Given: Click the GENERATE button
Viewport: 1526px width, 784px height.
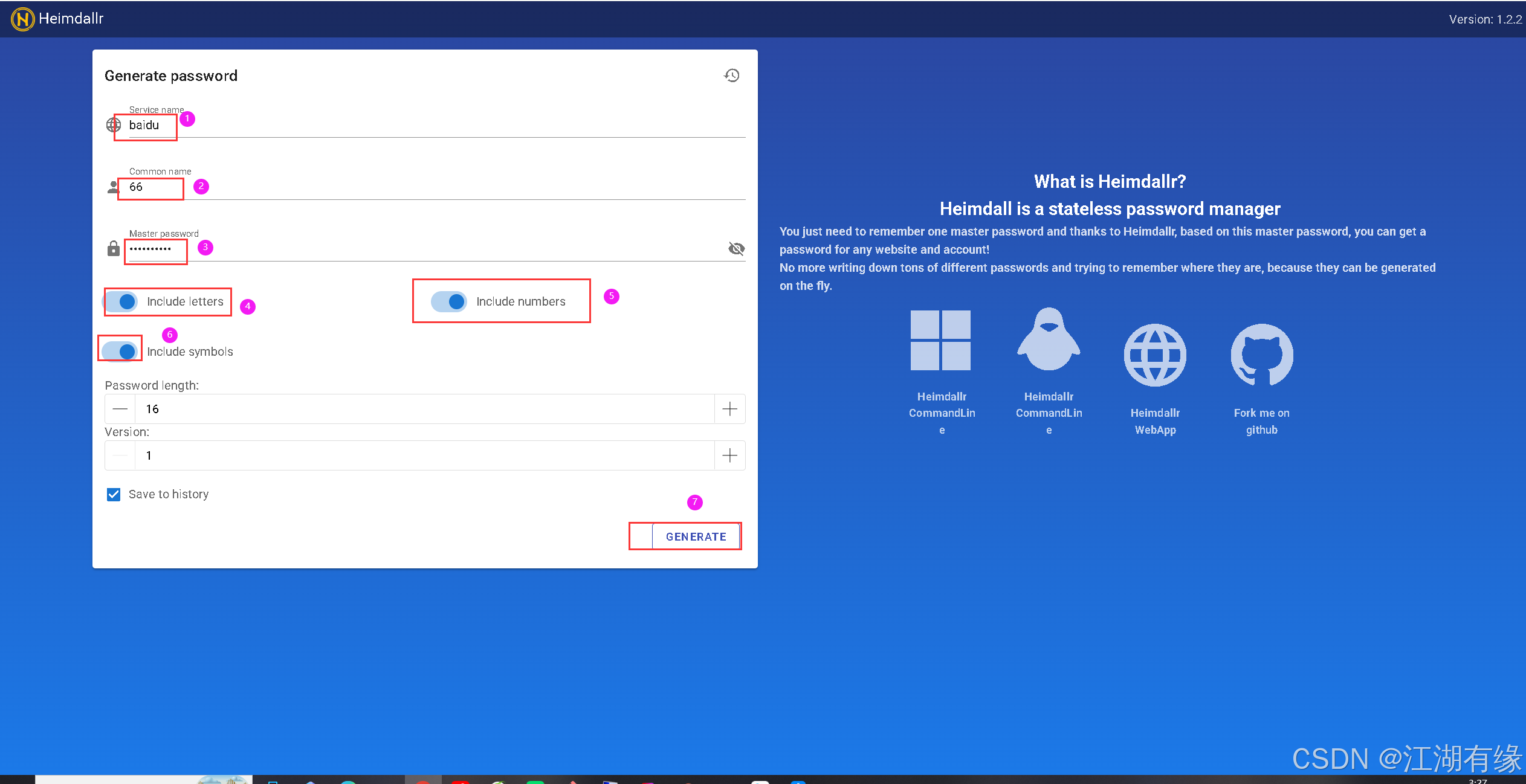Looking at the screenshot, I should (x=696, y=536).
